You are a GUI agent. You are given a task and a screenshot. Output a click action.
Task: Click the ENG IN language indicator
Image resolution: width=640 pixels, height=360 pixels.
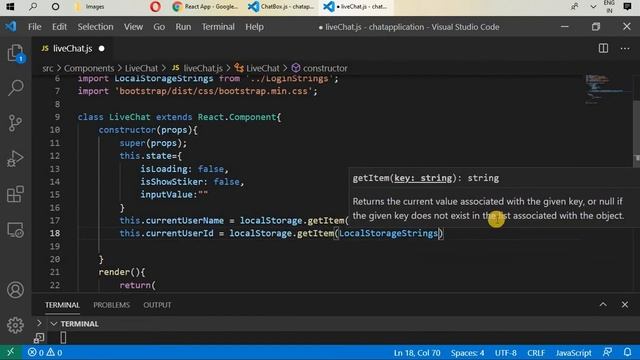[609, 7]
